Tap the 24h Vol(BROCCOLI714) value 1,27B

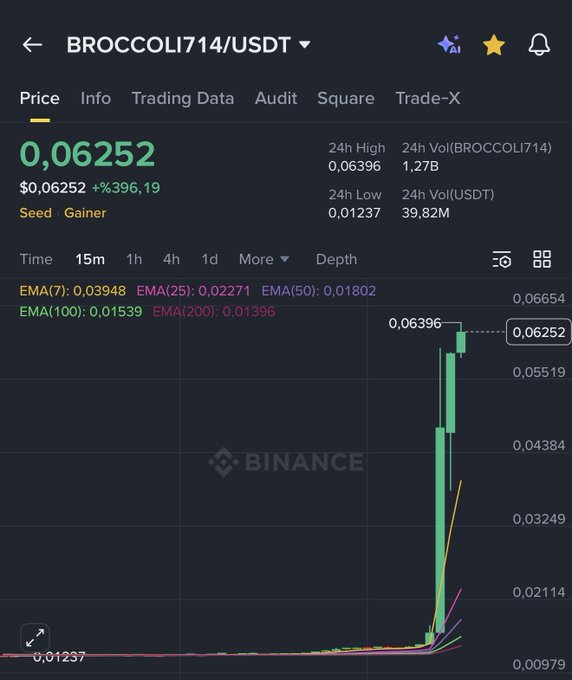click(420, 166)
